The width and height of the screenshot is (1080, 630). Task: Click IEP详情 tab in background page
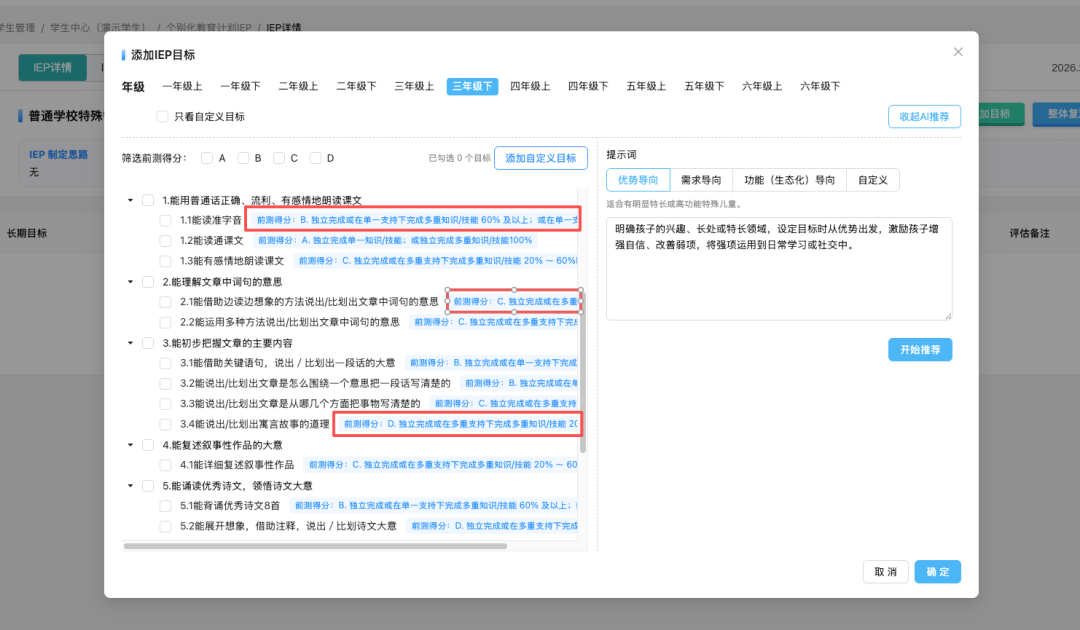(x=52, y=67)
